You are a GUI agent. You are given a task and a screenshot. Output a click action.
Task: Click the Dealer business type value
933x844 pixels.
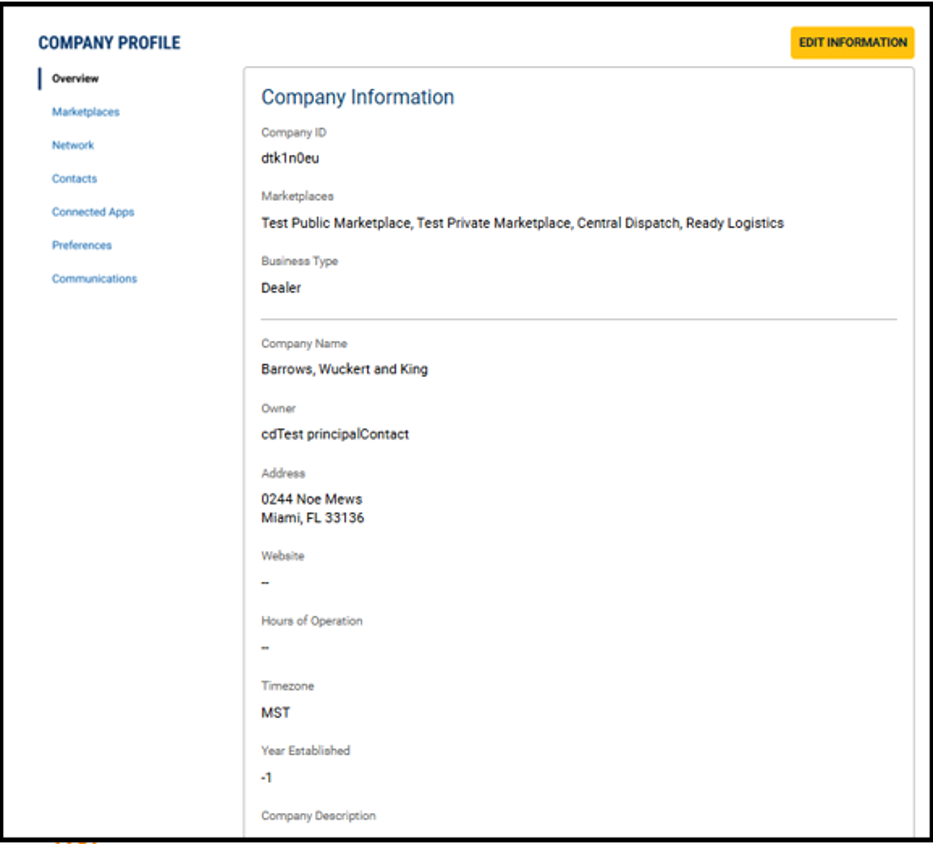coord(281,288)
